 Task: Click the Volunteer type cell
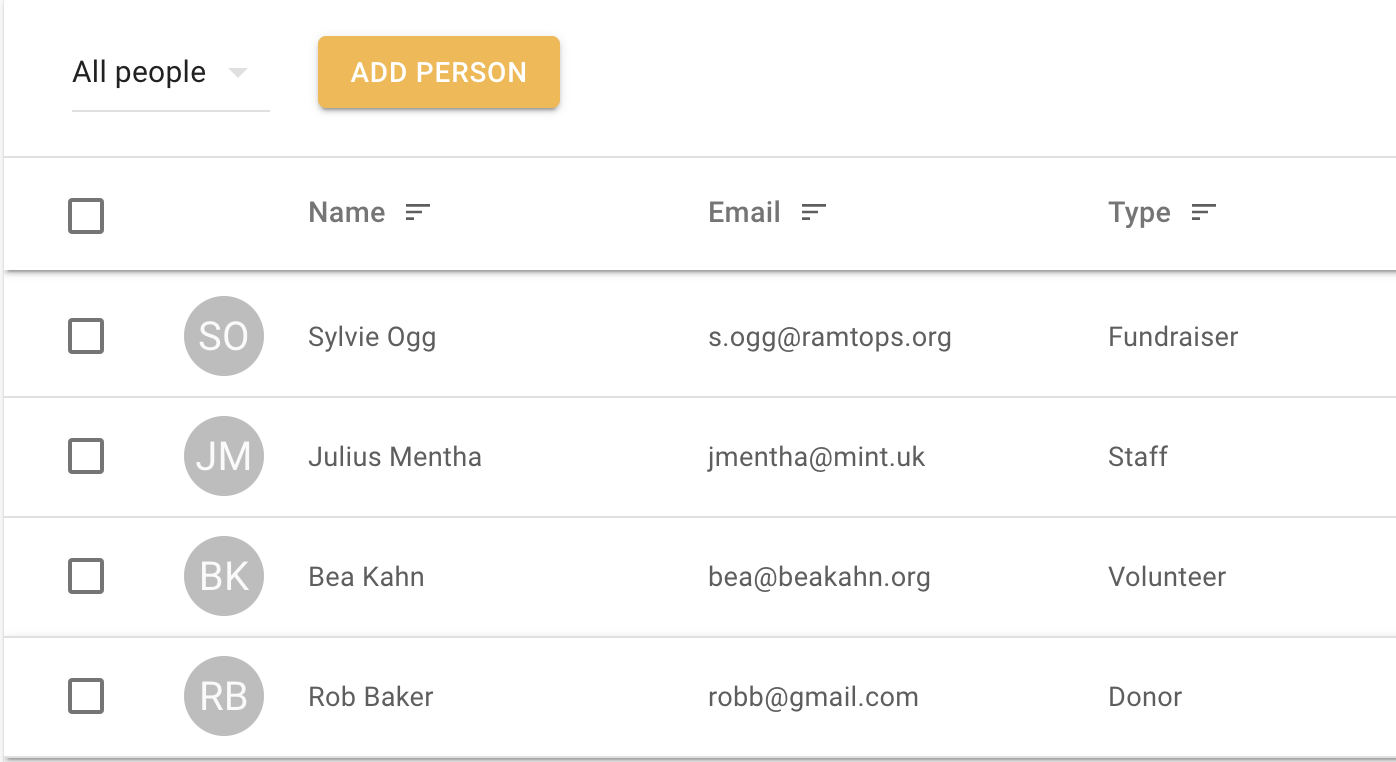click(1167, 577)
